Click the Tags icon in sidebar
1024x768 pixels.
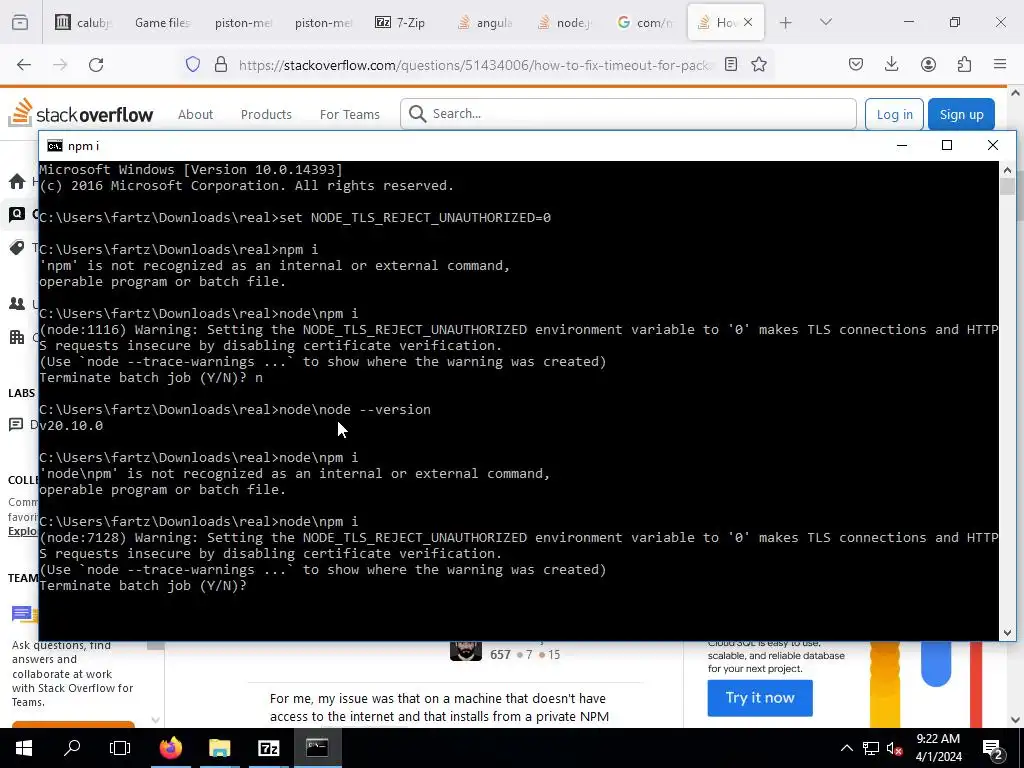click(16, 247)
